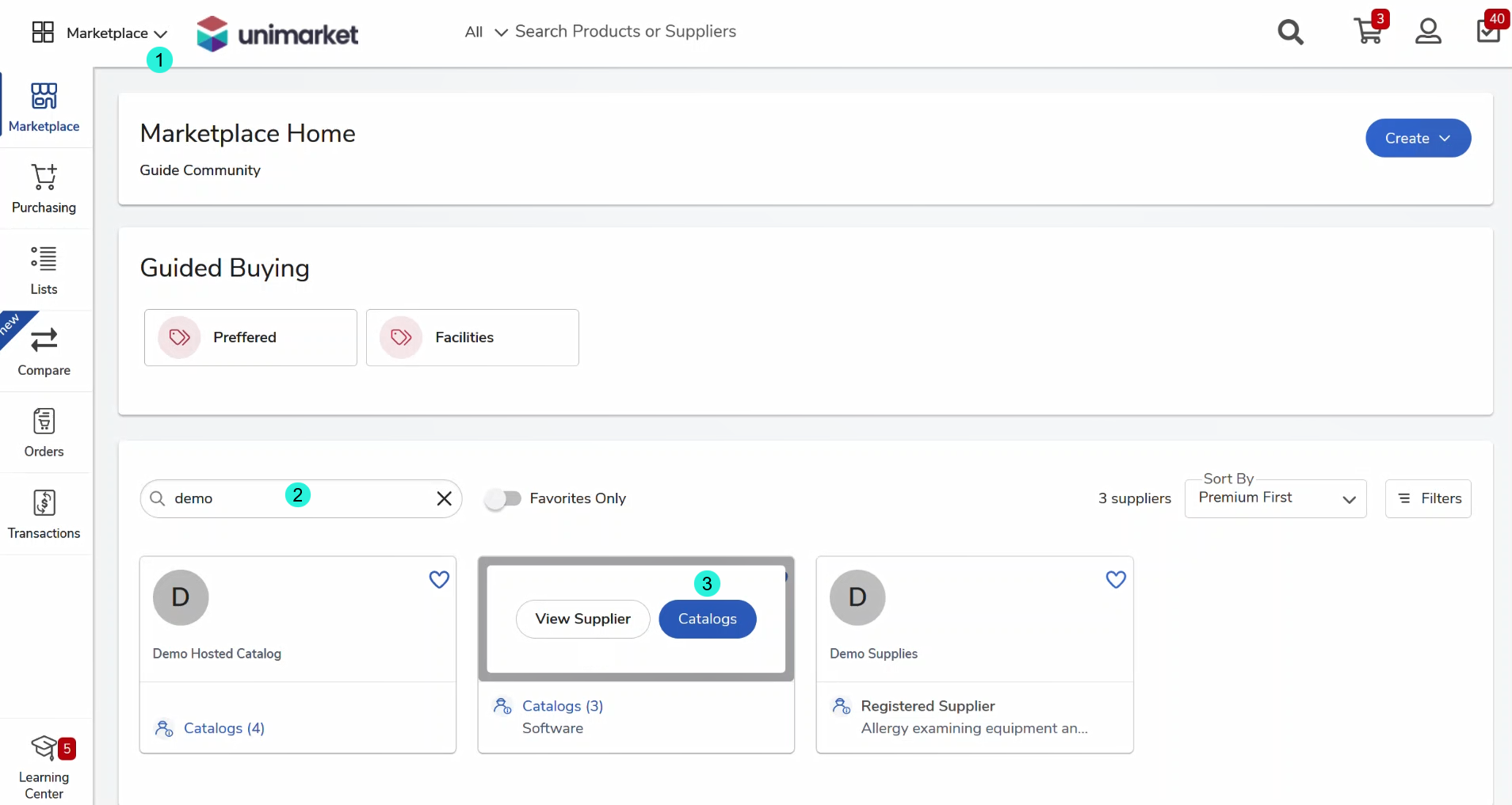Click the View Supplier button
Screen dimensions: 1512x805
pos(582,619)
